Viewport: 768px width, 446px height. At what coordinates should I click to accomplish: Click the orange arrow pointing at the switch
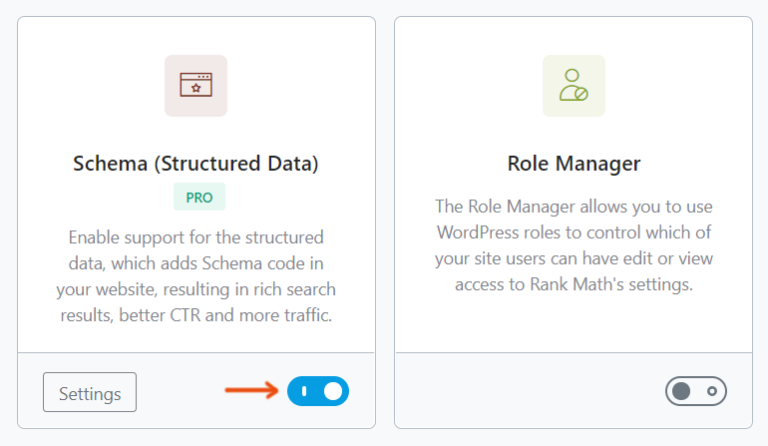250,391
